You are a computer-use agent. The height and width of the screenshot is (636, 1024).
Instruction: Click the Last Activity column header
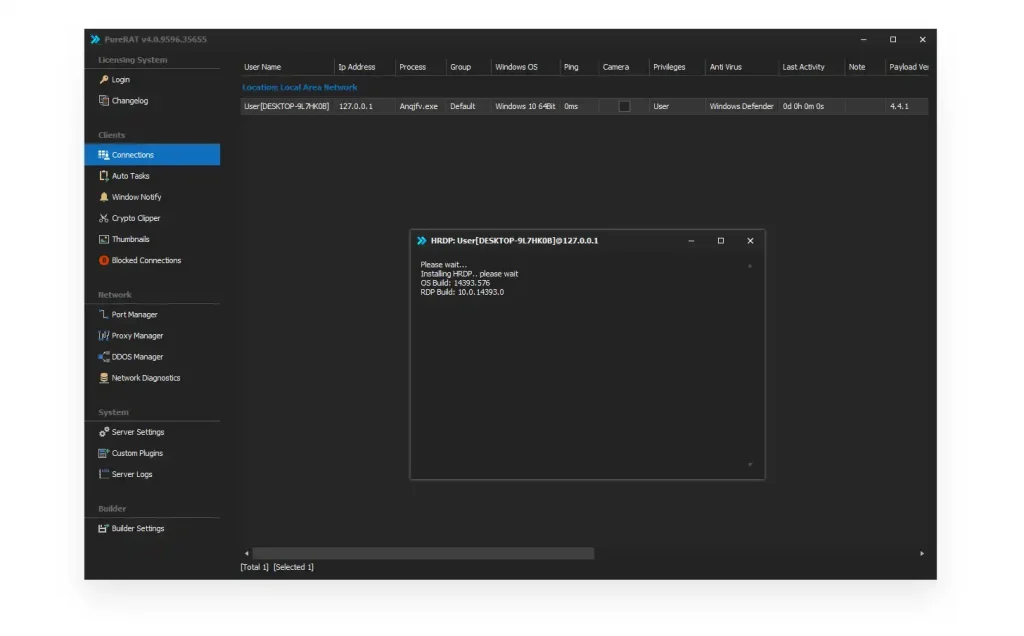[803, 67]
